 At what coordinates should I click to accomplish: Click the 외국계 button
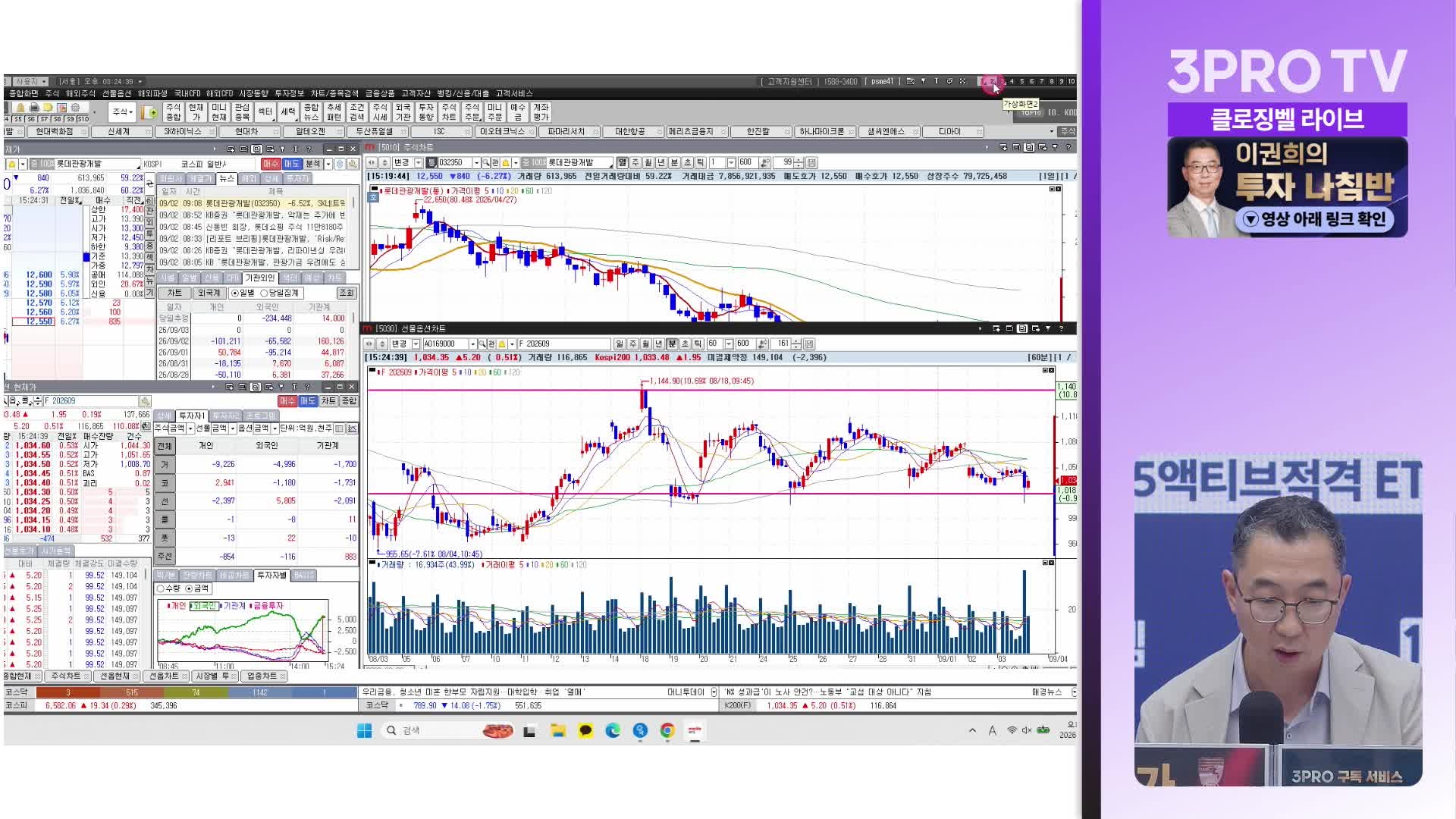coord(209,293)
